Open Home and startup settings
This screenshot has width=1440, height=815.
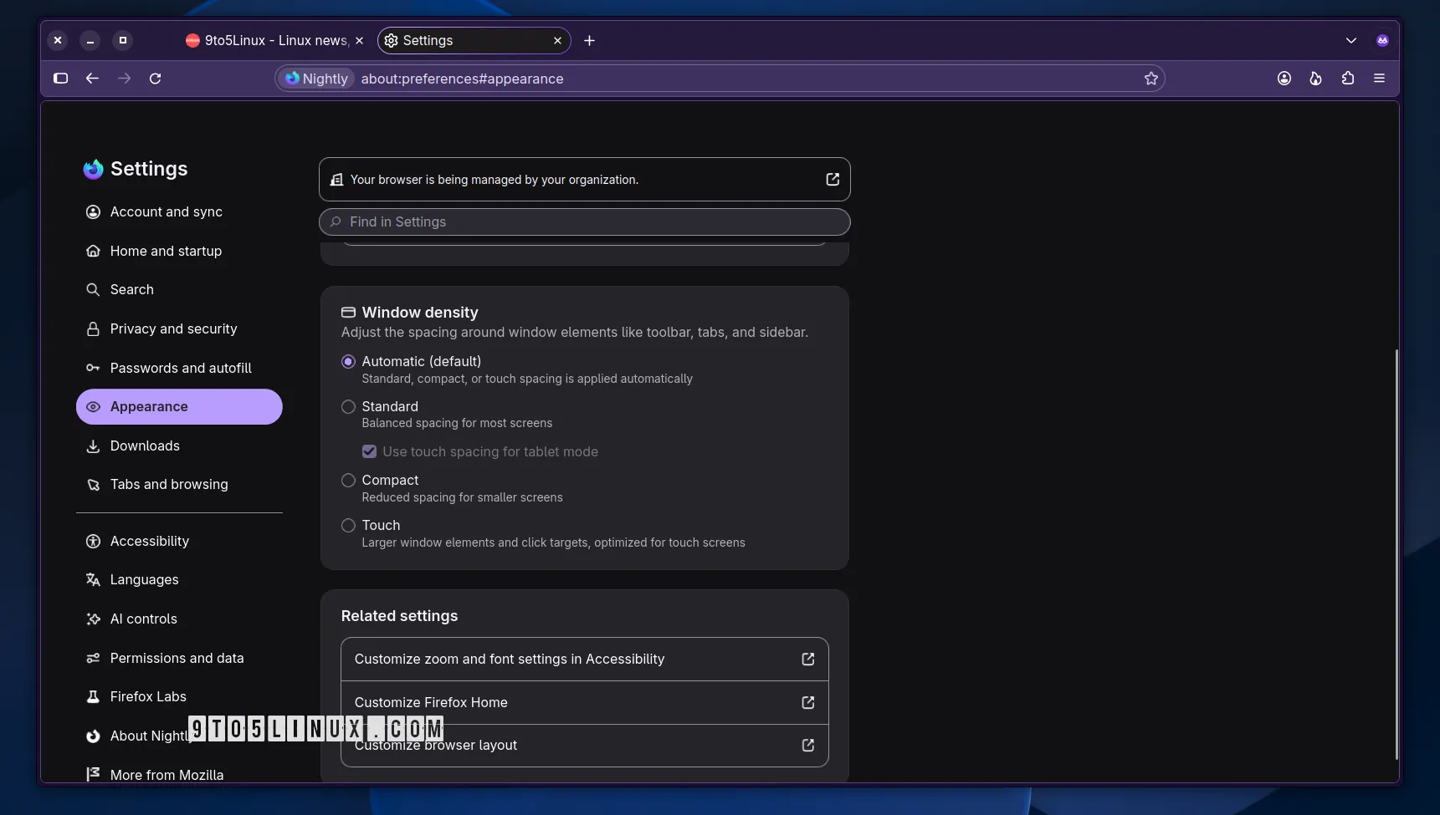coord(179,251)
